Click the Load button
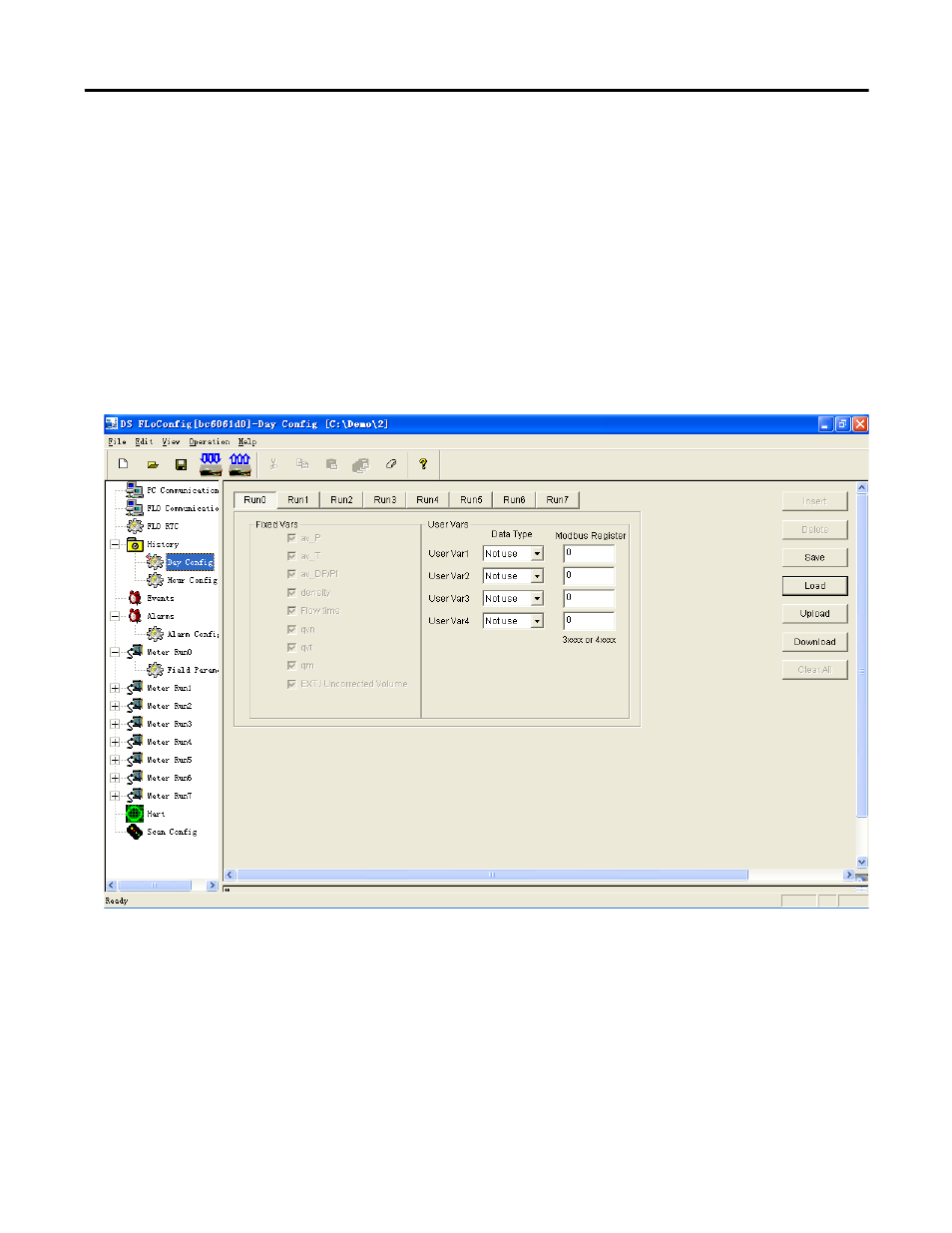This screenshot has height=1233, width=952. [x=815, y=586]
